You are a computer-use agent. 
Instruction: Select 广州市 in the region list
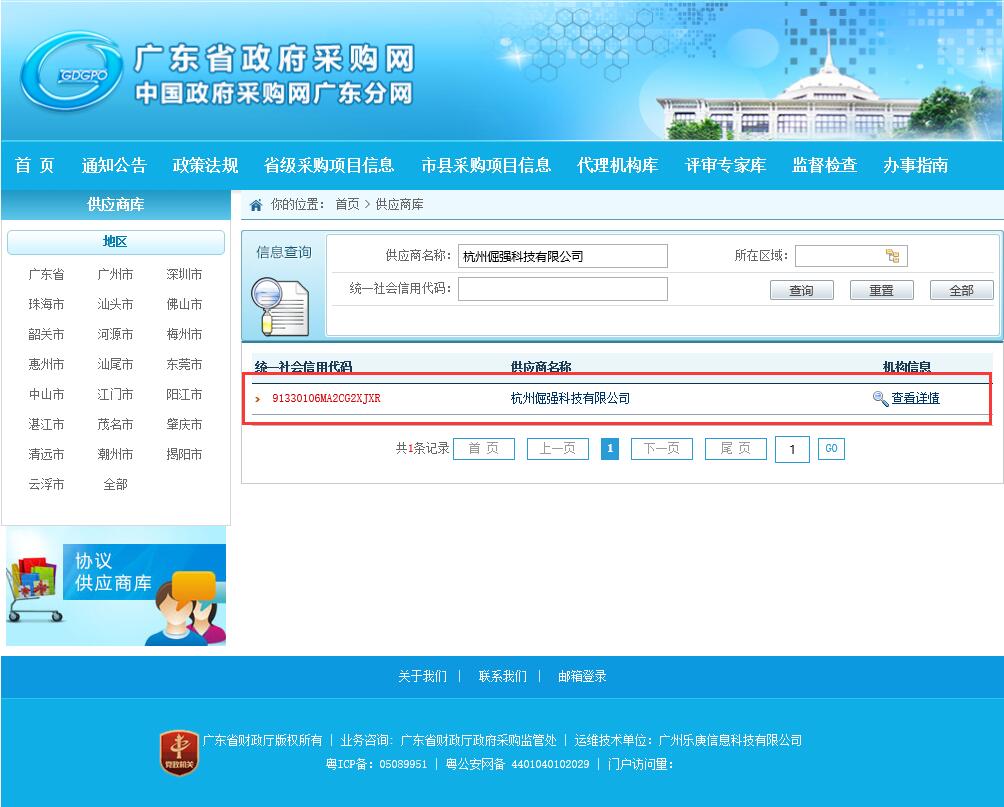(x=115, y=274)
